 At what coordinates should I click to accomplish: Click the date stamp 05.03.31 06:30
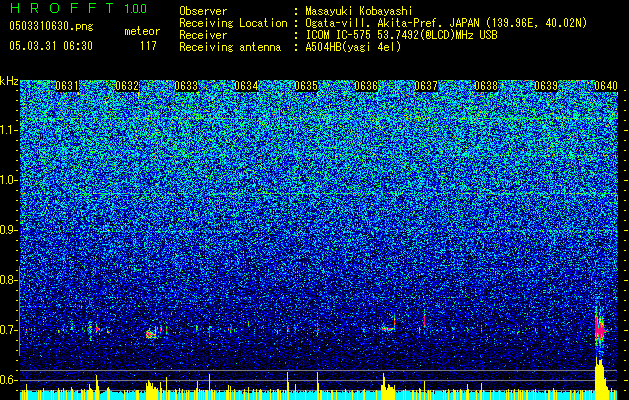tap(51, 46)
